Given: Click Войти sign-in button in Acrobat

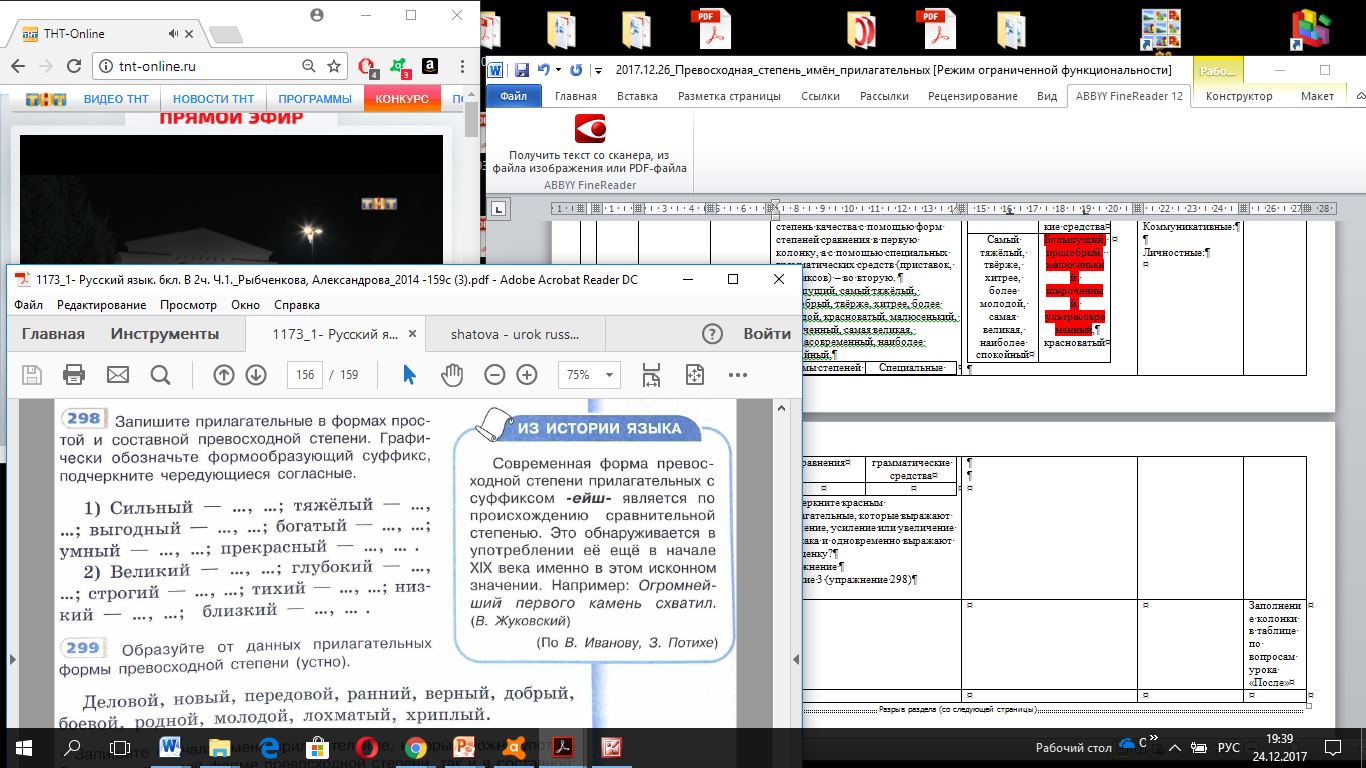Looking at the screenshot, I should coord(767,334).
